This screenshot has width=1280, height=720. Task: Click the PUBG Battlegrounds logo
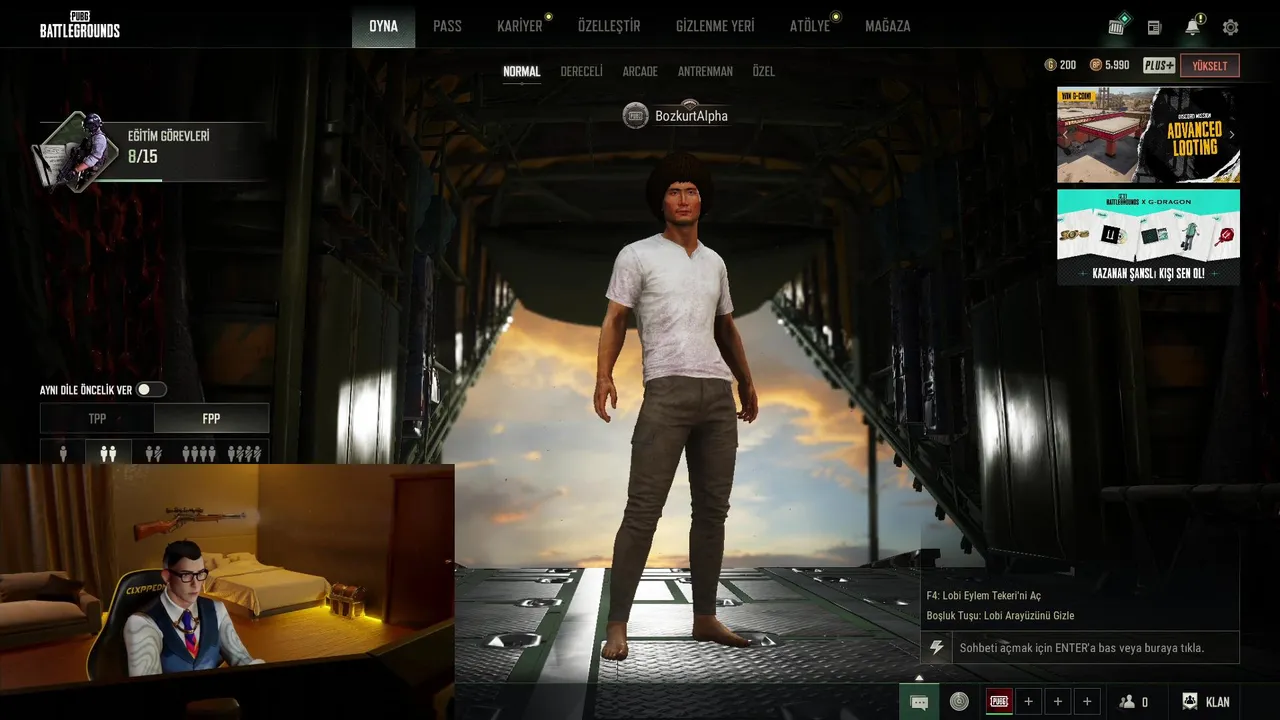[x=79, y=24]
